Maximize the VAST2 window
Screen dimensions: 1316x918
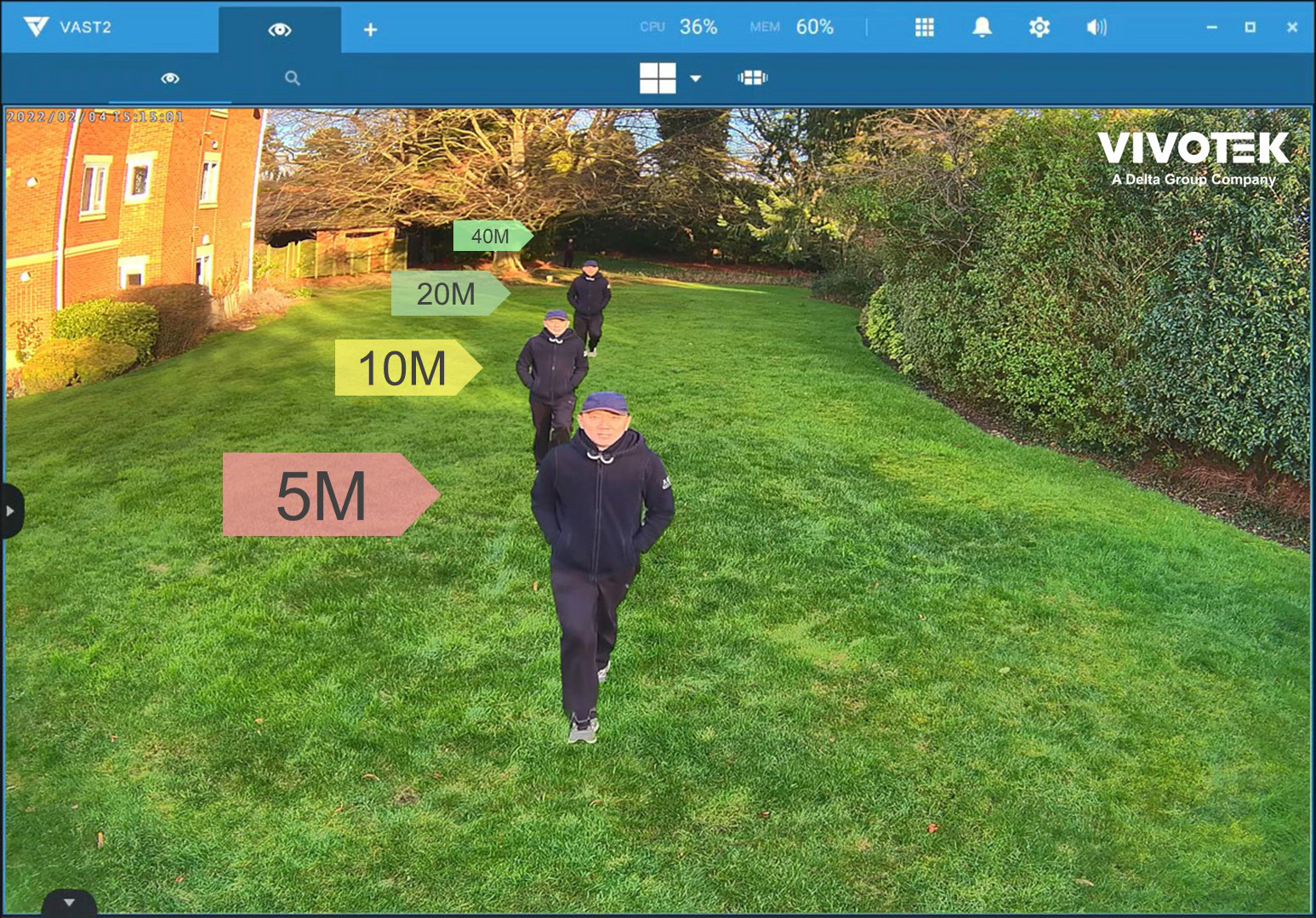coord(1250,27)
